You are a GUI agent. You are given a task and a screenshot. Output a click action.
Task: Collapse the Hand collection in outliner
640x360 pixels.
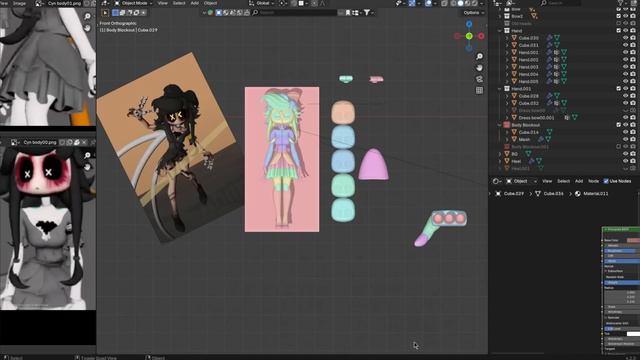pos(500,31)
